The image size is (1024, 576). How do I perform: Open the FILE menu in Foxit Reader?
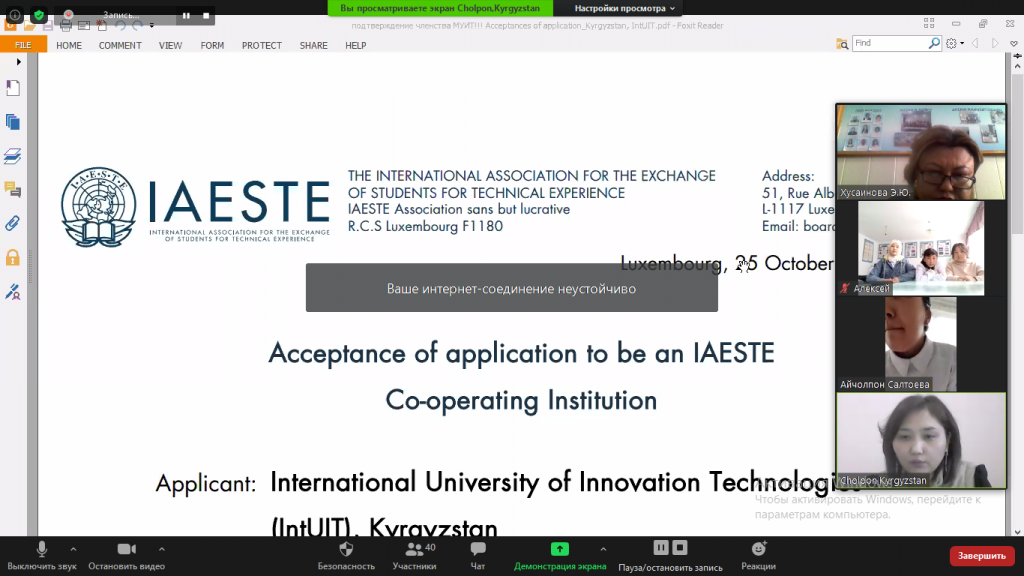coord(23,45)
